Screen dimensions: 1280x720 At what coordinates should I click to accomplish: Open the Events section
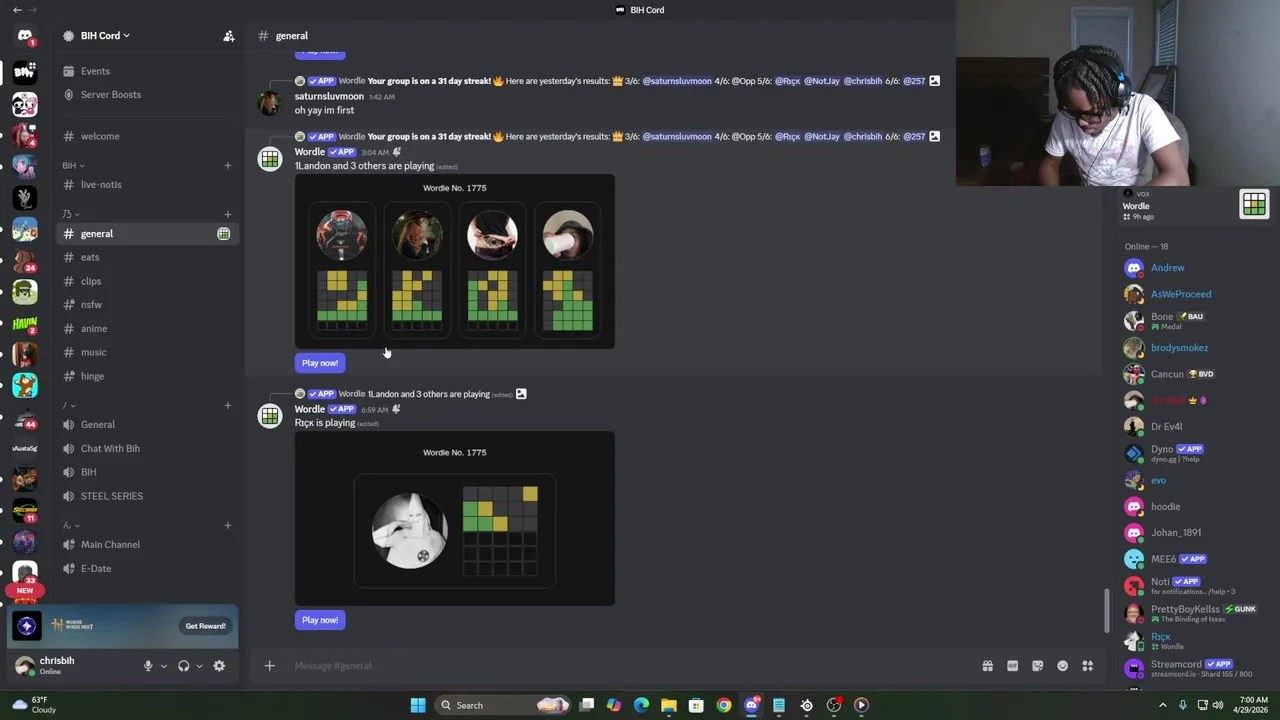click(x=147, y=71)
